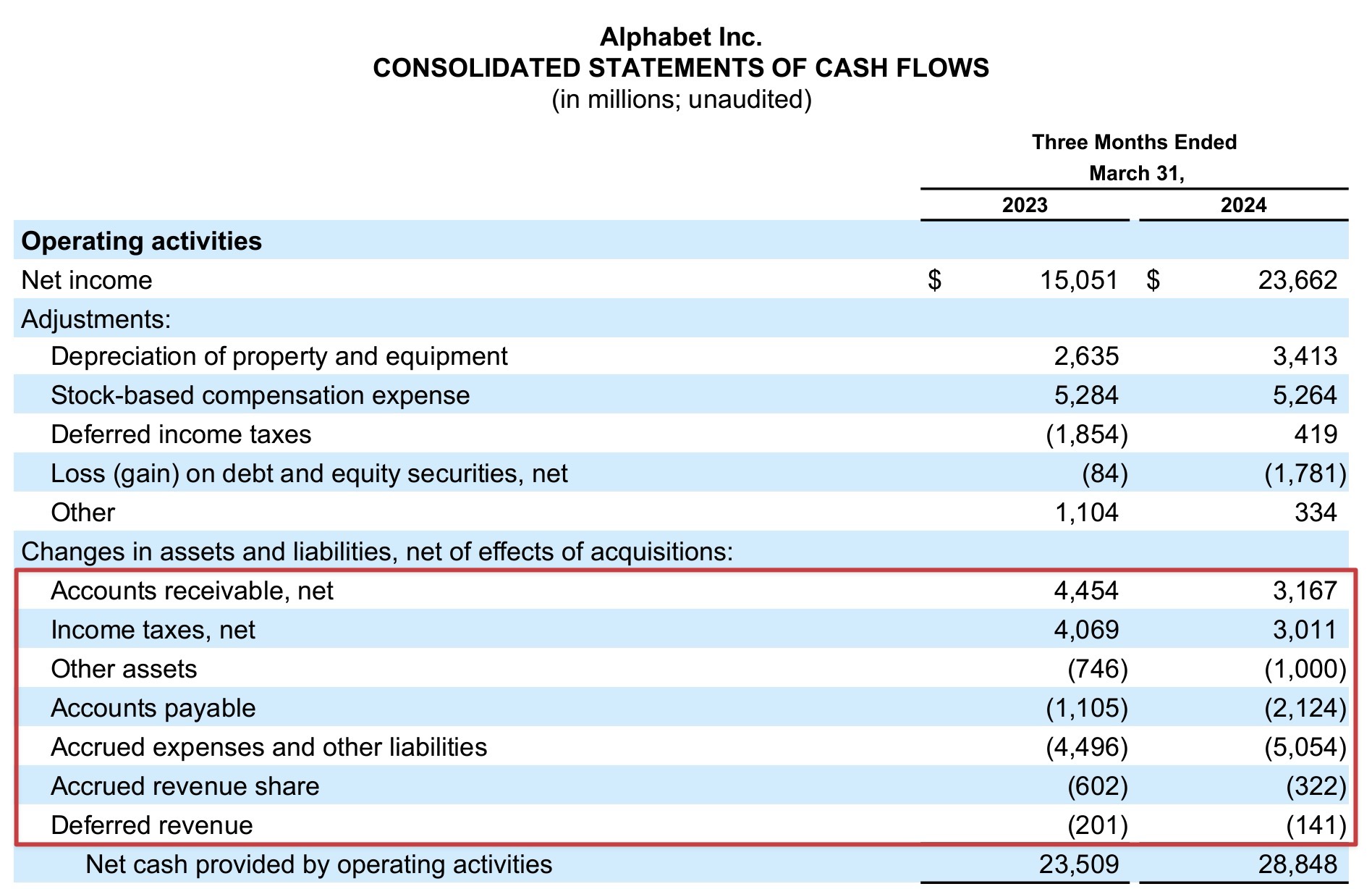The width and height of the screenshot is (1372, 889).
Task: Click 'Accounts payable' row label
Action: coord(153,709)
